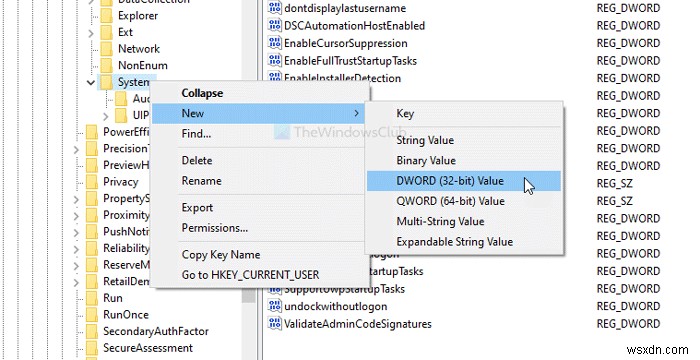The width and height of the screenshot is (700, 360).
Task: Select Binary Value in New submenu
Action: (464, 160)
